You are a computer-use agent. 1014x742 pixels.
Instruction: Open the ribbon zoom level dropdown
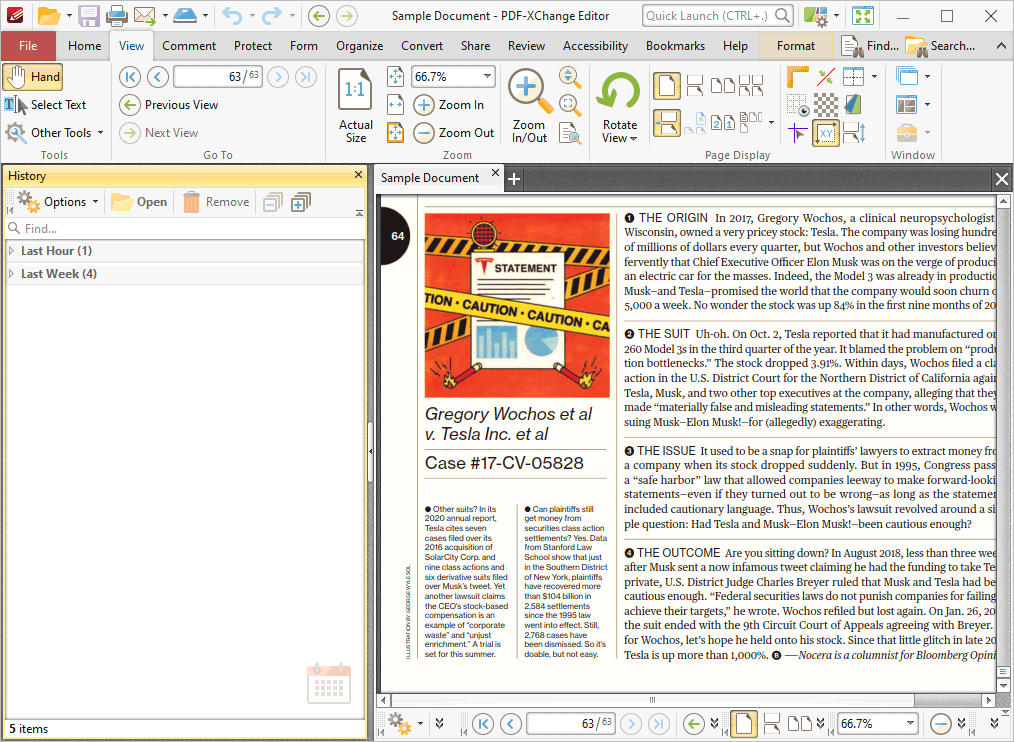[x=487, y=76]
